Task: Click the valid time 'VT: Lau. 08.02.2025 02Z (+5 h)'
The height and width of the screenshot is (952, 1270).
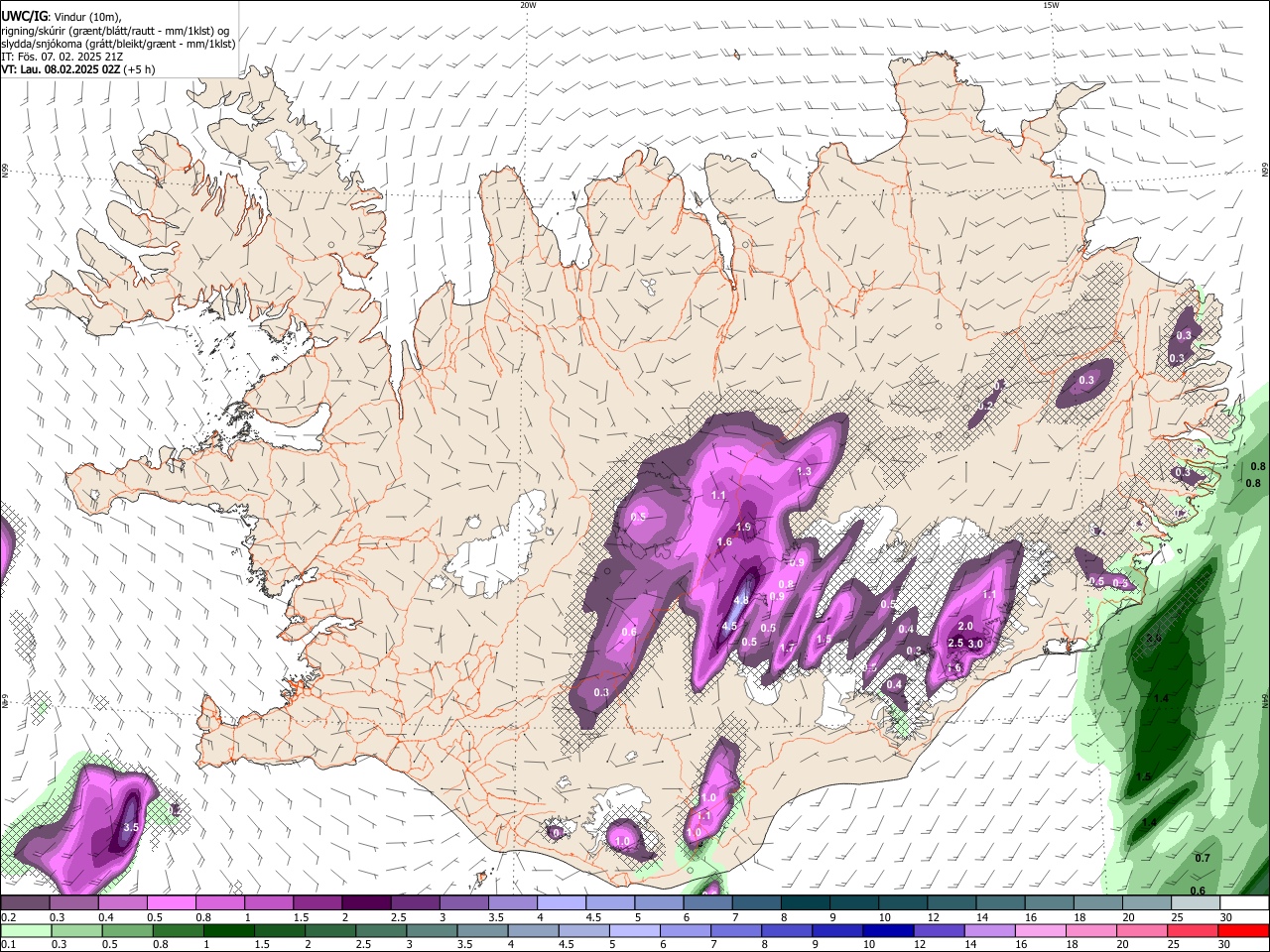Action: 77,69
